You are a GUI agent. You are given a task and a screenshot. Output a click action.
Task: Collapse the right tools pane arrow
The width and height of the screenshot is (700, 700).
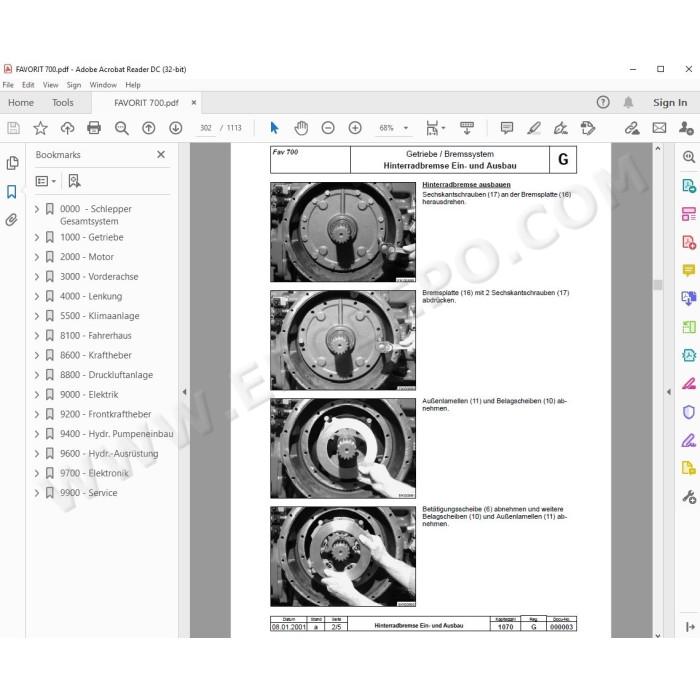pyautogui.click(x=668, y=392)
